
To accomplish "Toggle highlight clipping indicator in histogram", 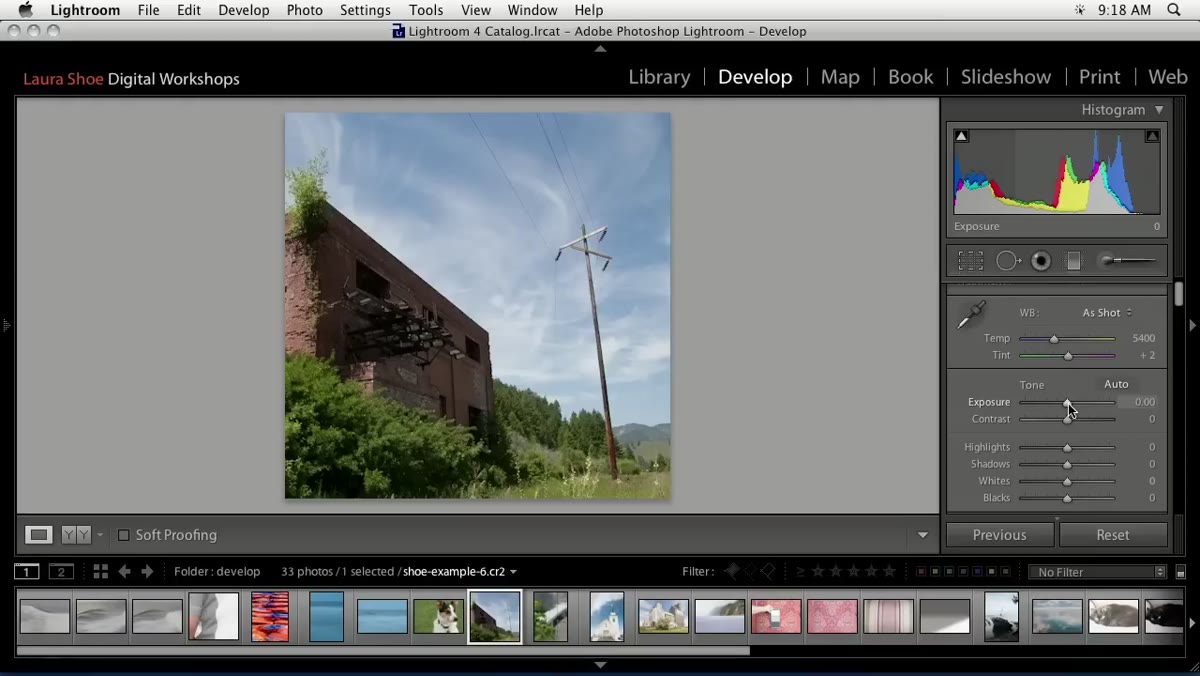I will [1152, 136].
